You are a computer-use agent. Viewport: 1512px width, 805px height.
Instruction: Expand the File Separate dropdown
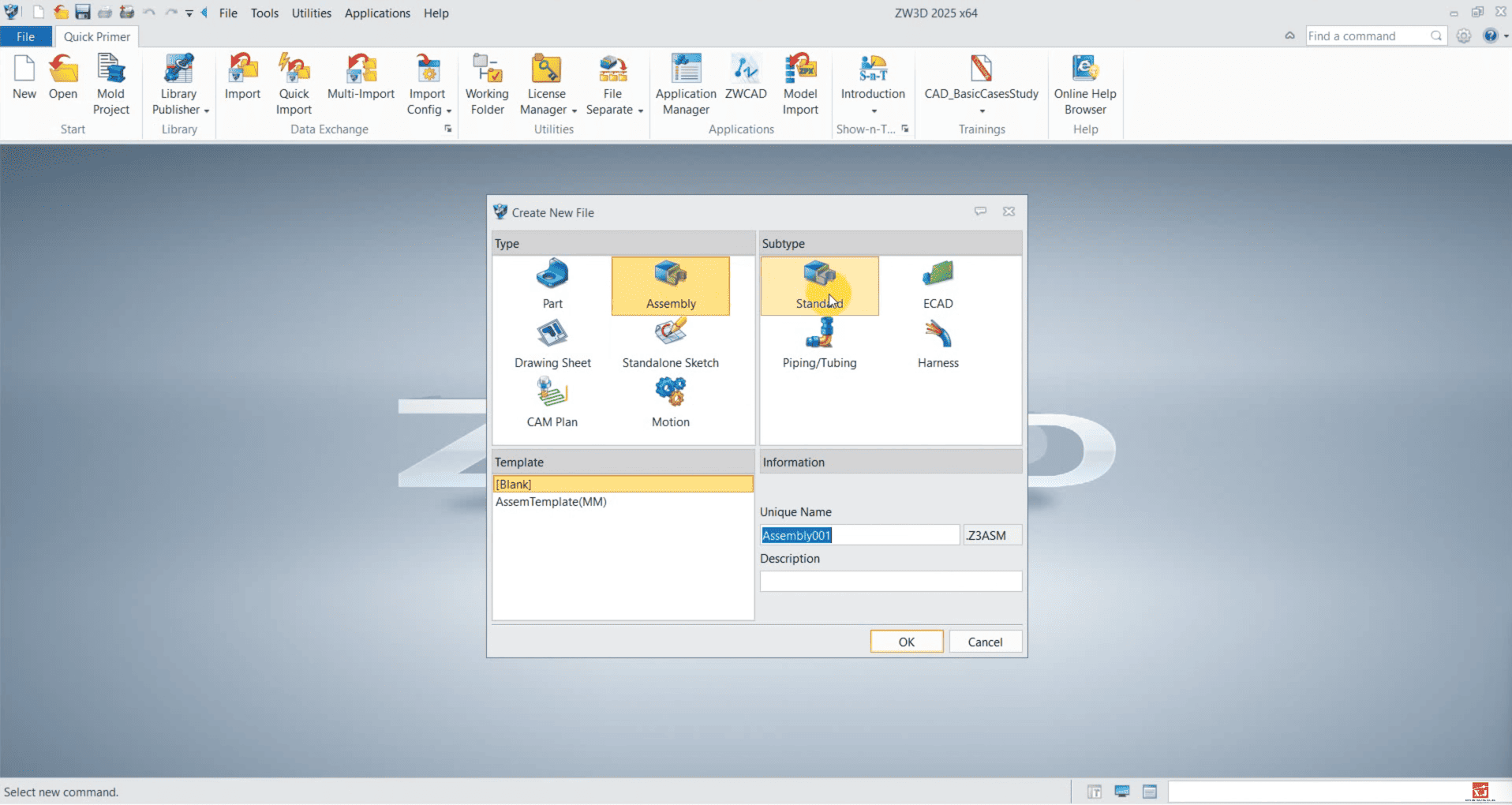point(640,110)
